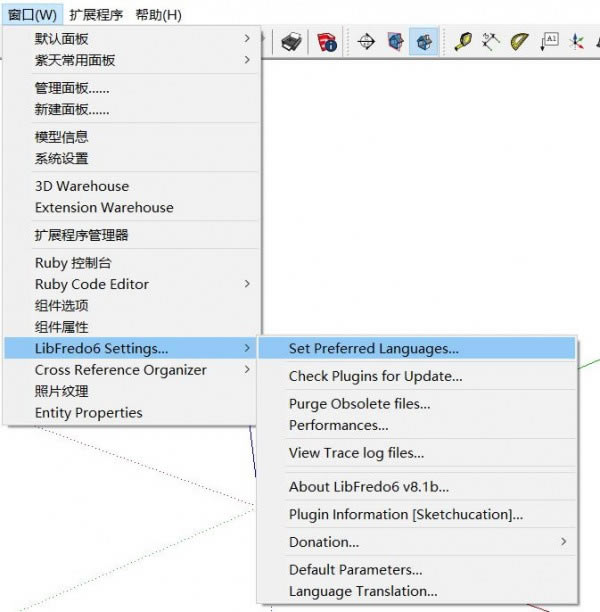Select the Text label A1 tool
600x612 pixels.
[x=549, y=41]
